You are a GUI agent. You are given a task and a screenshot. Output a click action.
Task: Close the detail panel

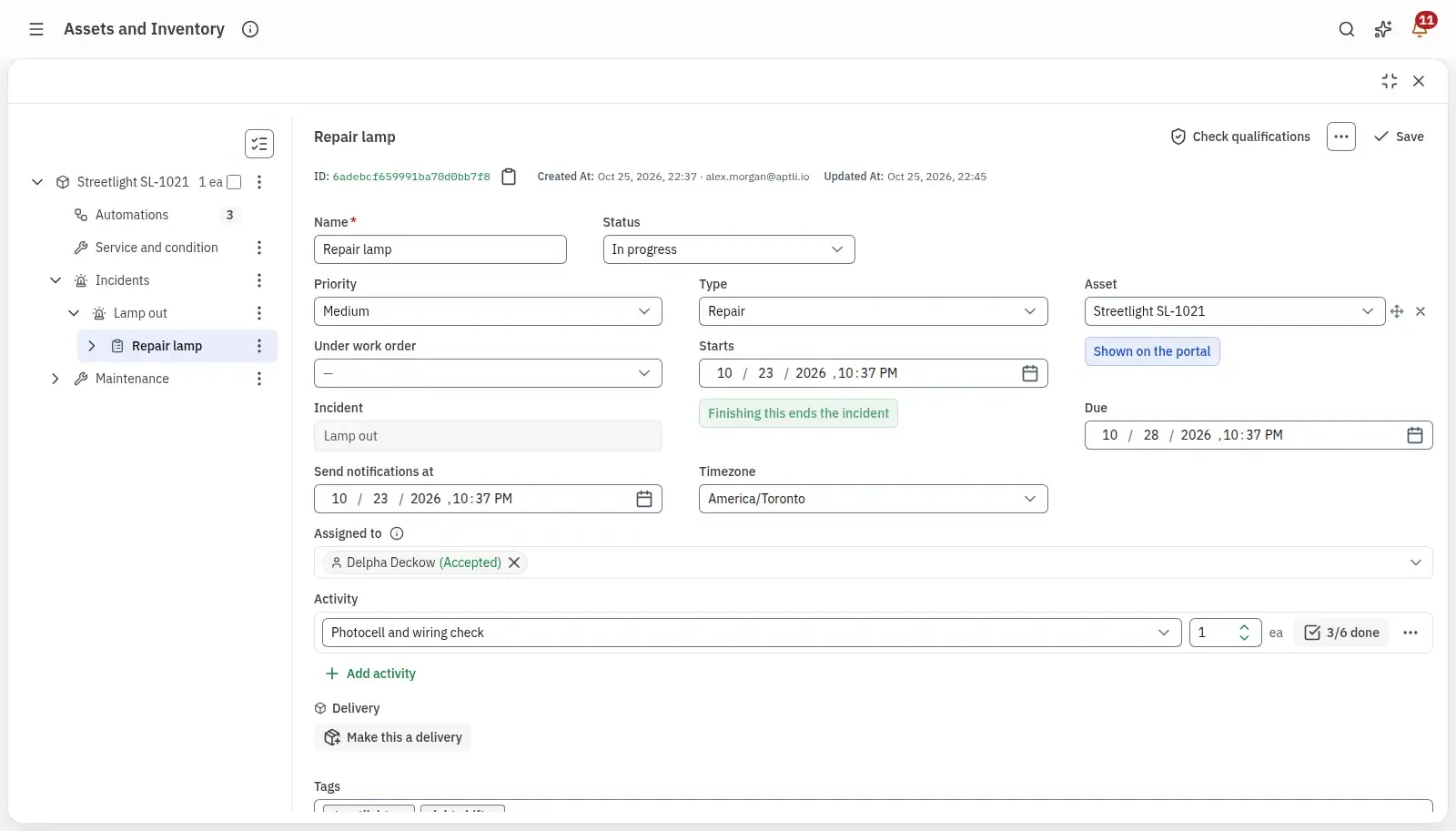(x=1419, y=81)
